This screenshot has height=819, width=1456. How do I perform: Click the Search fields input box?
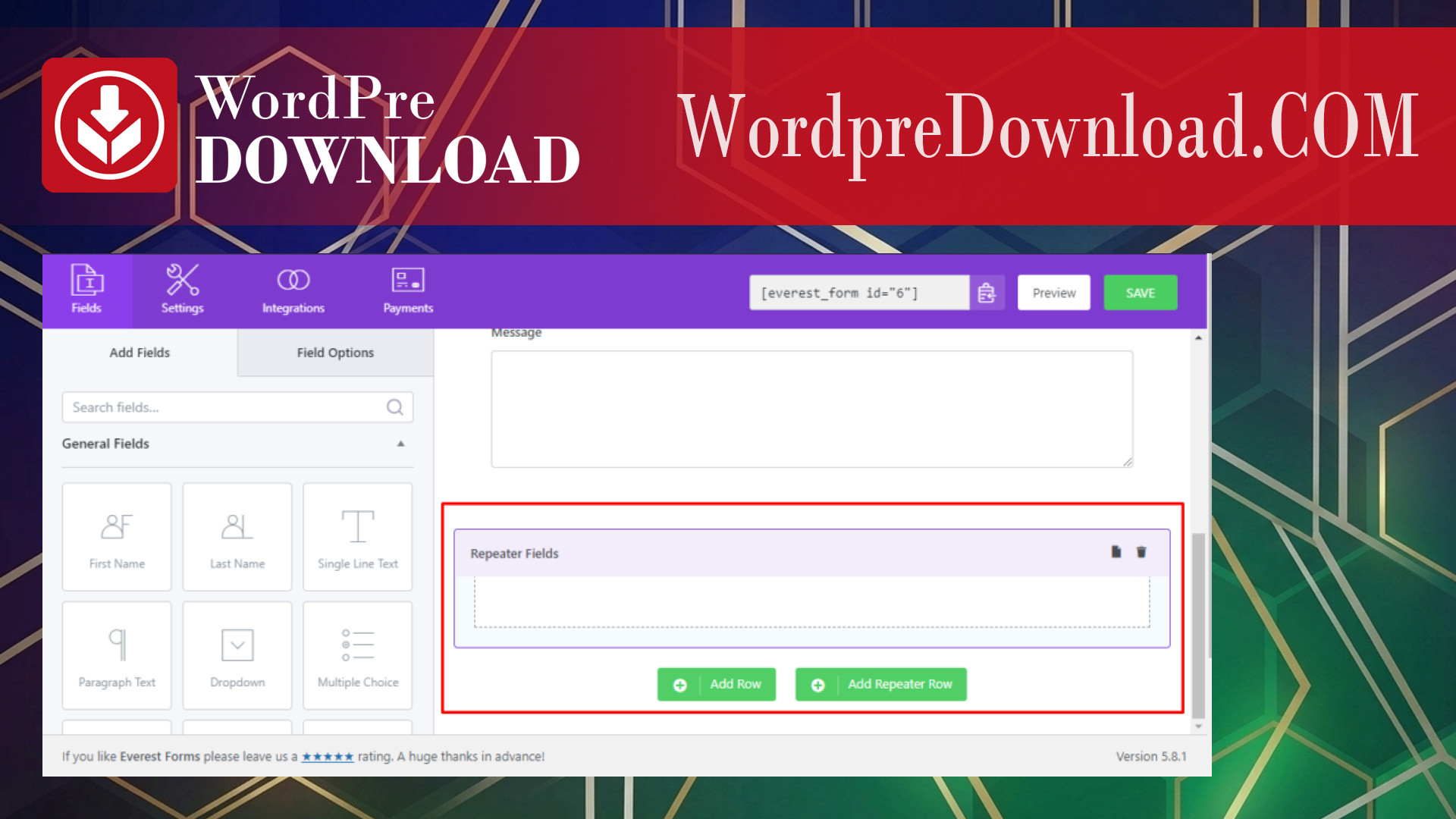click(237, 407)
